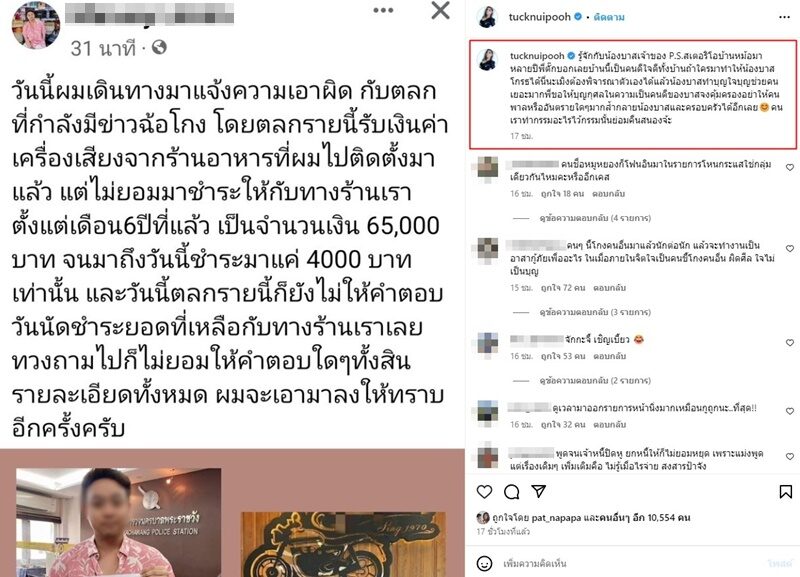Viewport: 800px width, 577px height.
Task: Open Instagram post three-dot options menu
Action: (784, 17)
